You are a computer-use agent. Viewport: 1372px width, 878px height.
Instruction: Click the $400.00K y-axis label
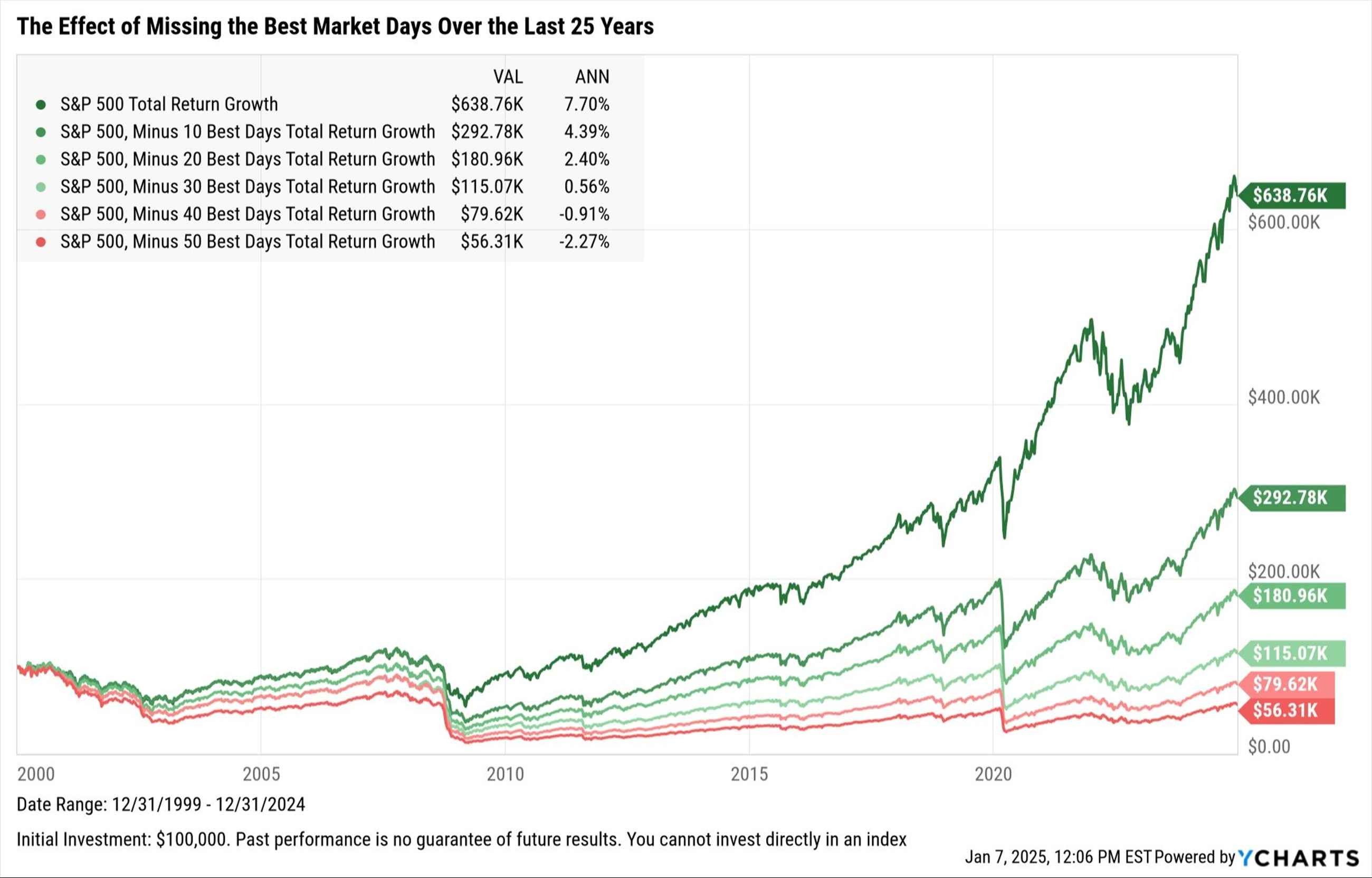click(x=1284, y=397)
